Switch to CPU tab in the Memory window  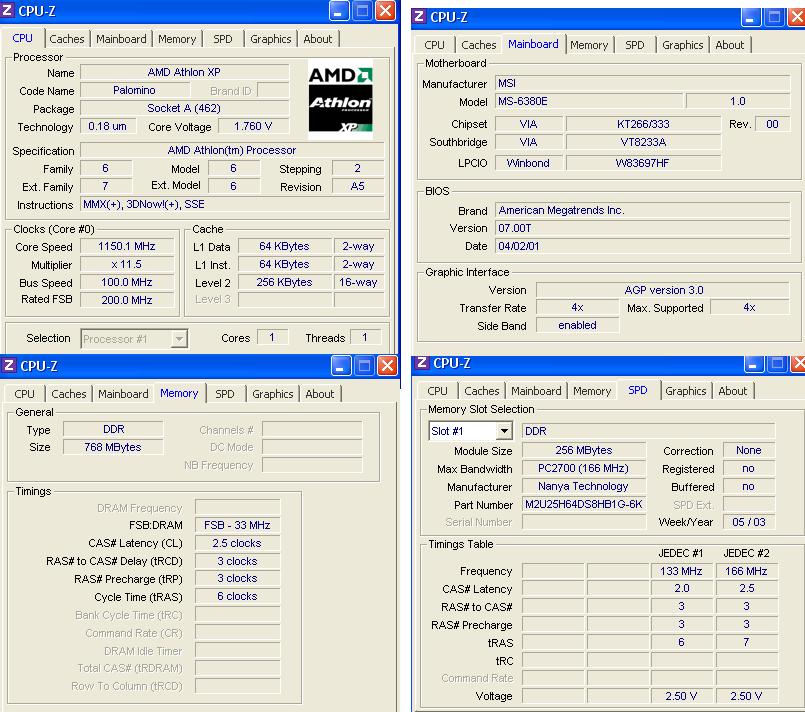click(x=25, y=394)
